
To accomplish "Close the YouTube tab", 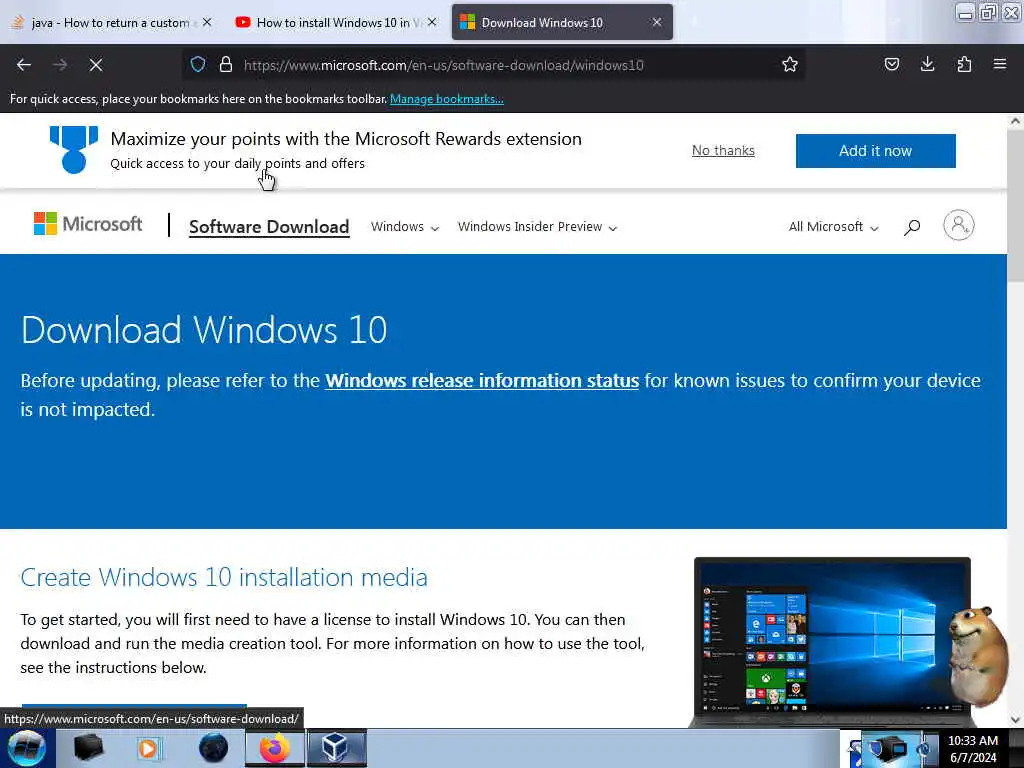I will pos(432,22).
